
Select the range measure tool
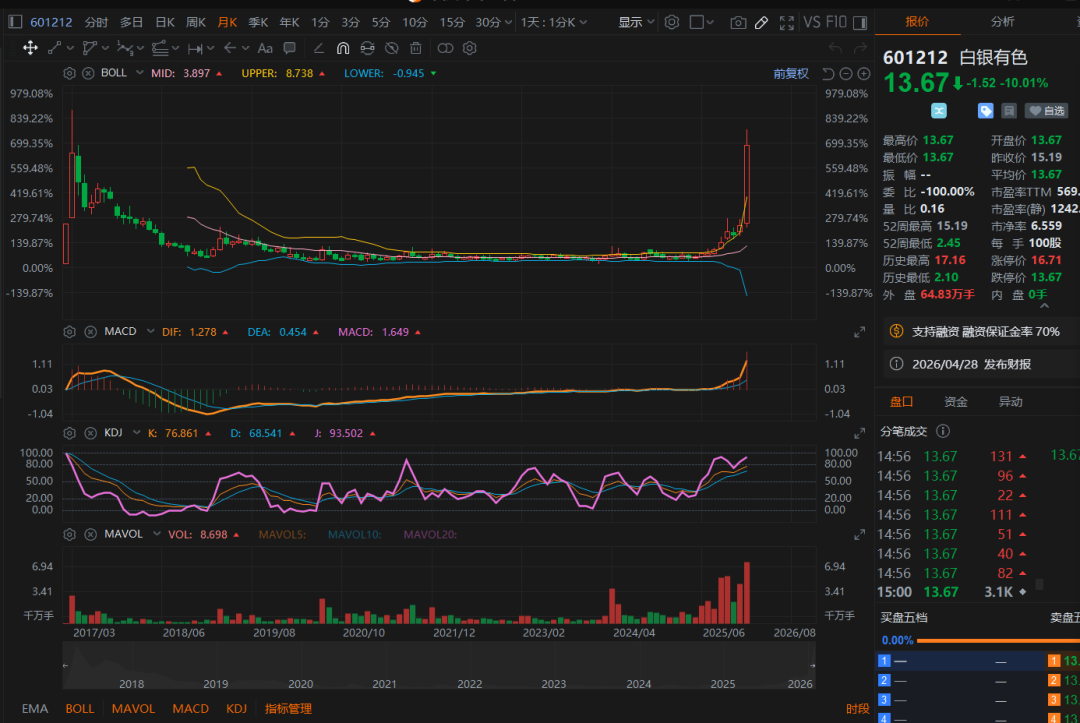(x=196, y=48)
